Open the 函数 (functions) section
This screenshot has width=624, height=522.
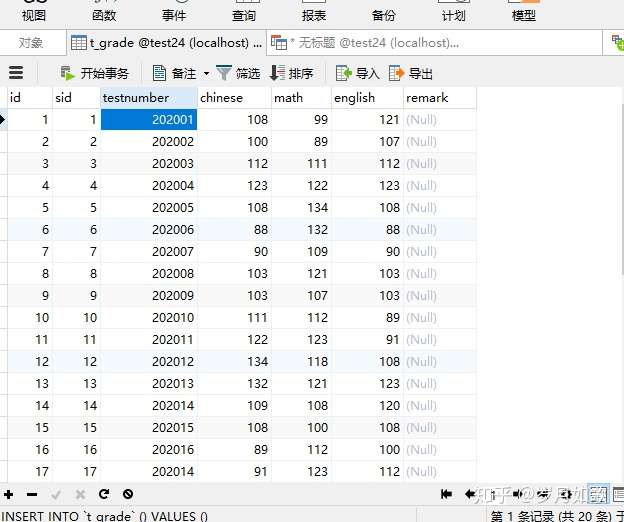104,12
